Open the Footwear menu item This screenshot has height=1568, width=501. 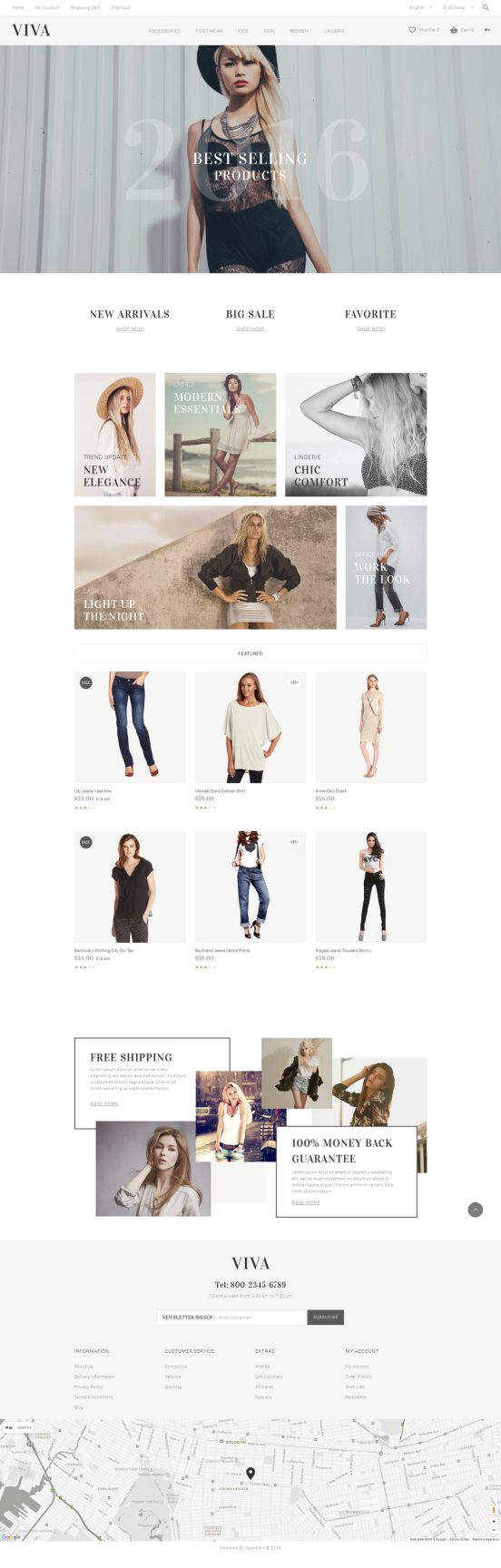pyautogui.click(x=209, y=31)
